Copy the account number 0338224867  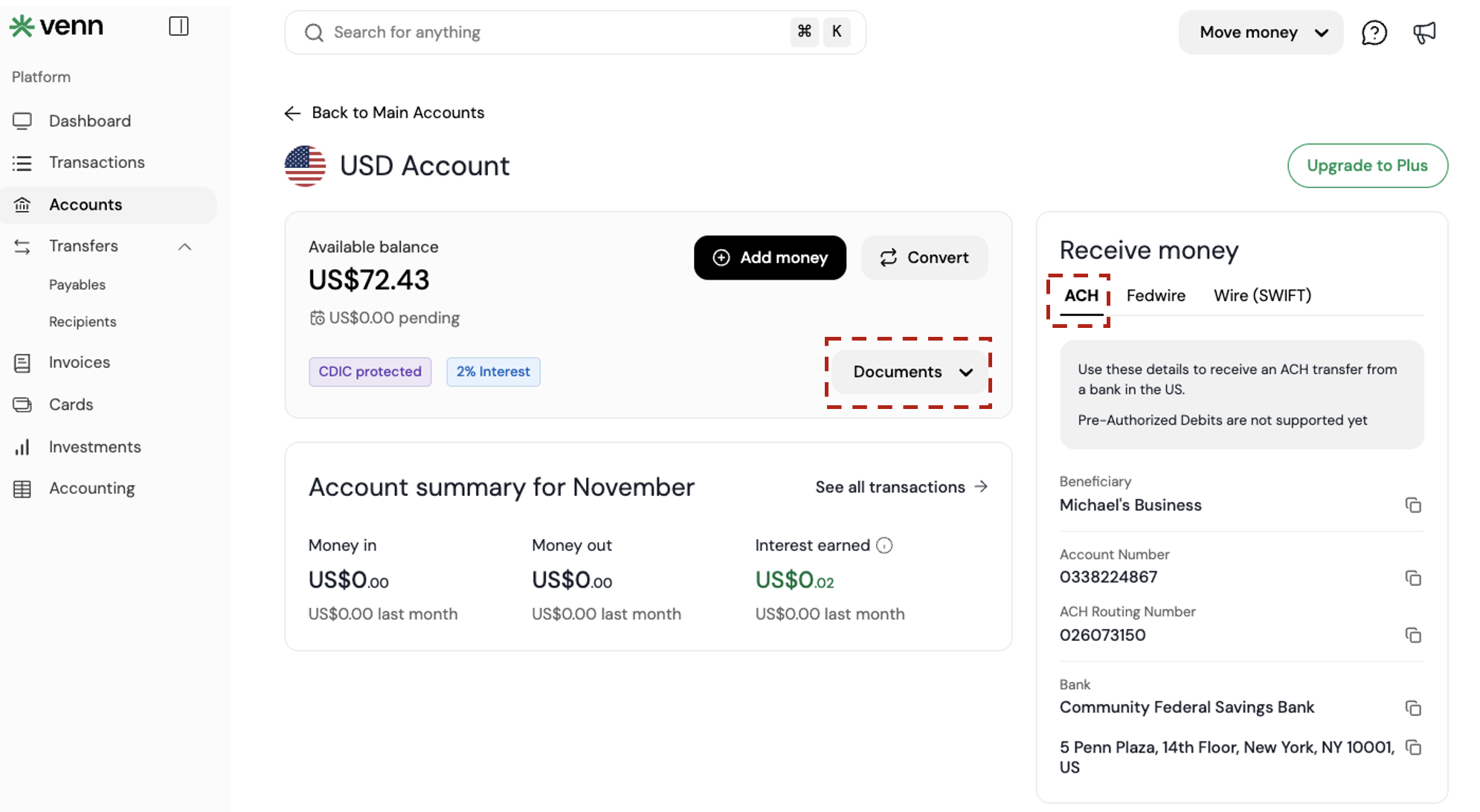click(1413, 578)
